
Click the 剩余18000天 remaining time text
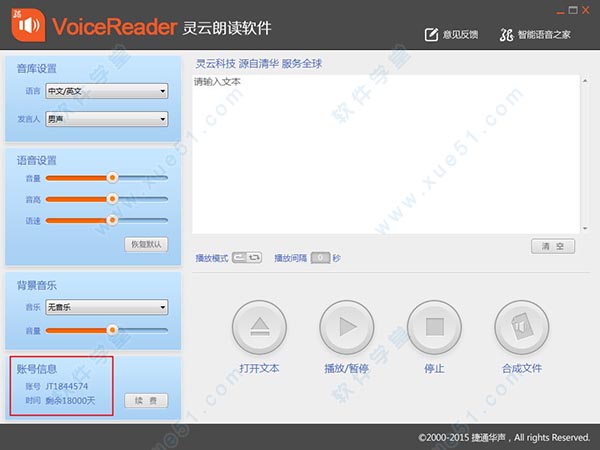(x=70, y=401)
